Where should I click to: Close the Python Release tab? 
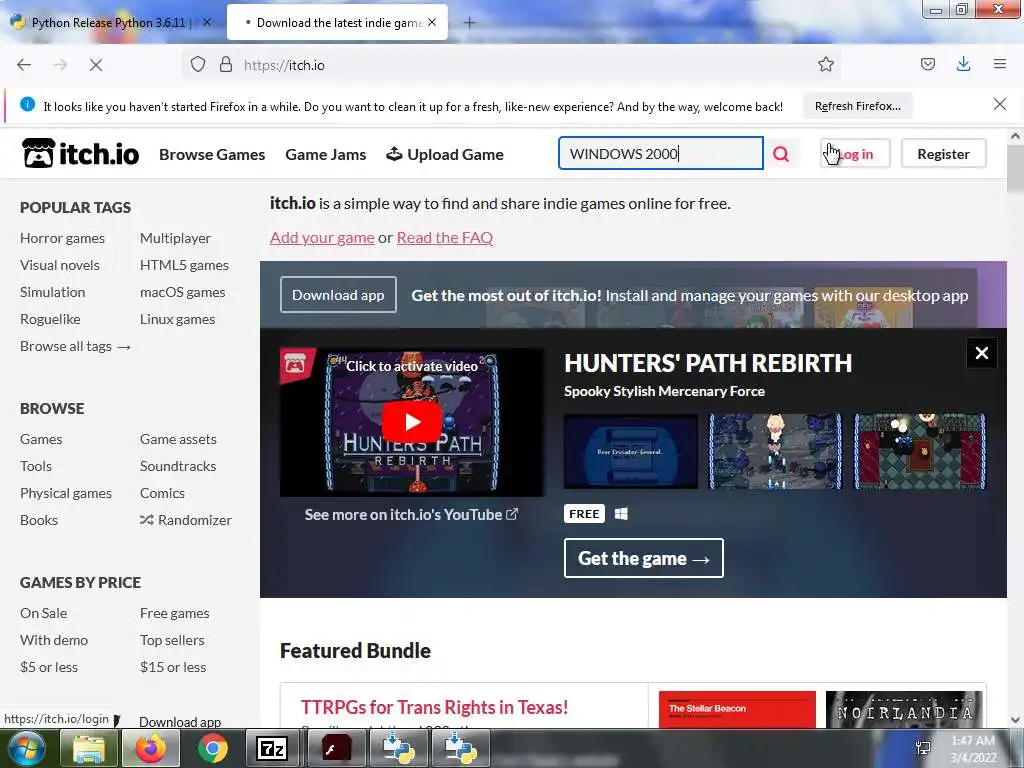tap(206, 22)
